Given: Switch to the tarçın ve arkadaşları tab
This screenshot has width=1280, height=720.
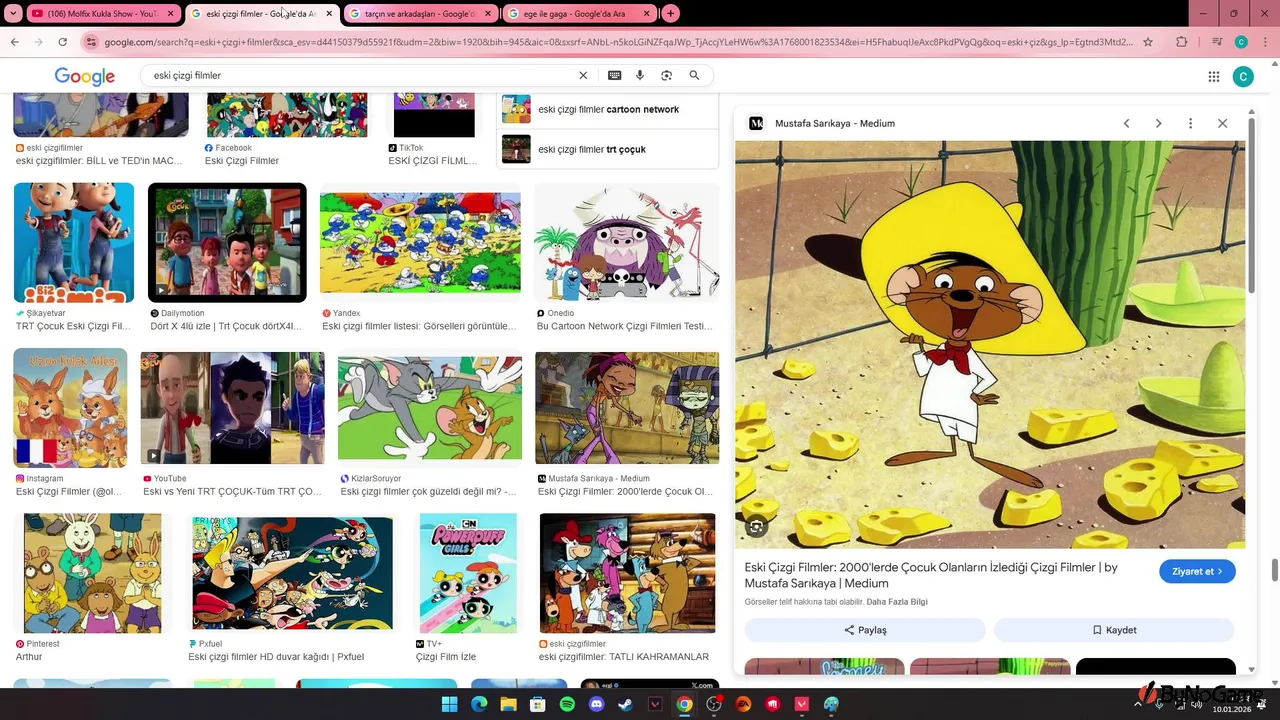Looking at the screenshot, I should pyautogui.click(x=420, y=14).
